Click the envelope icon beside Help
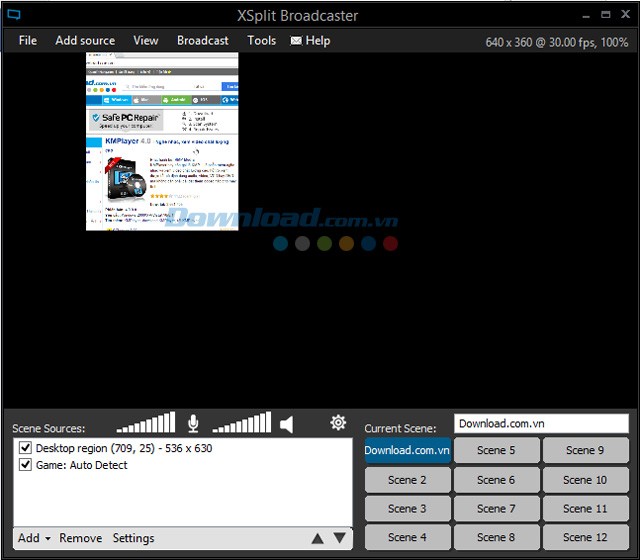This screenshot has width=640, height=560. pos(296,41)
